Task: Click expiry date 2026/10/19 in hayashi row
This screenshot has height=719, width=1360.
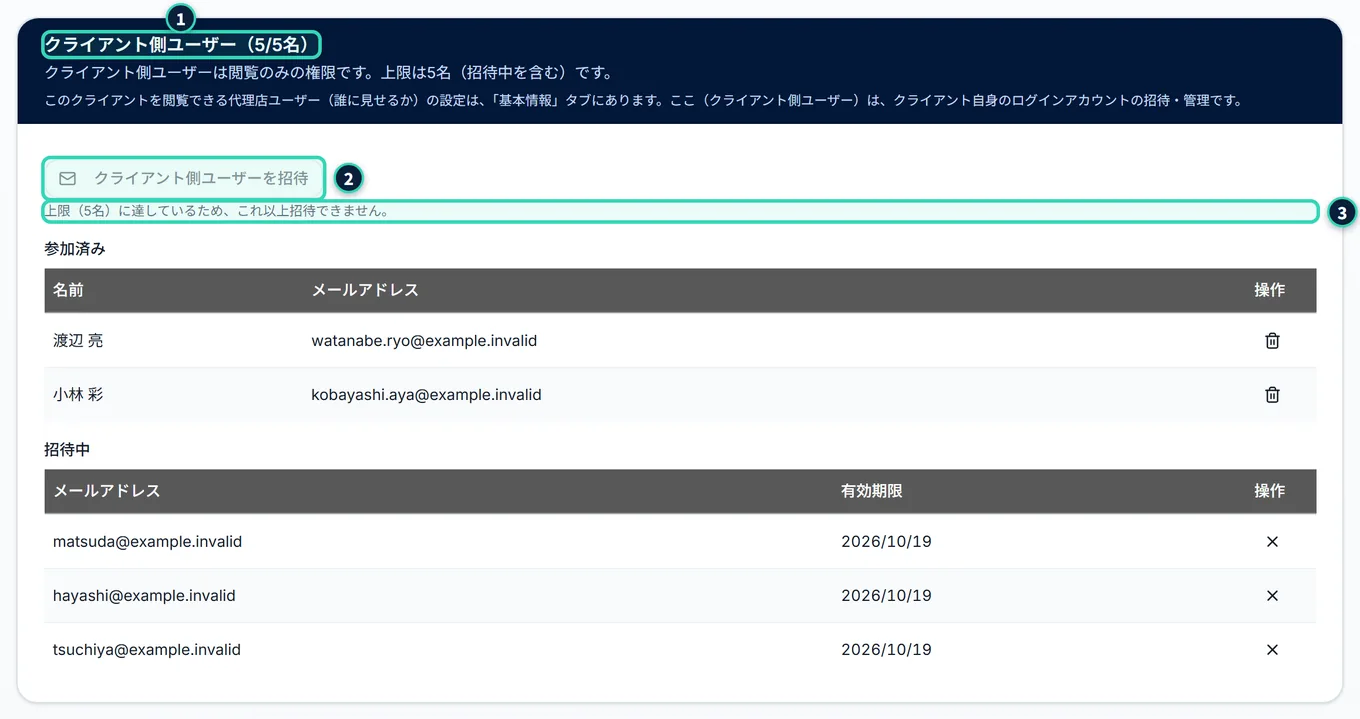Action: 886,596
